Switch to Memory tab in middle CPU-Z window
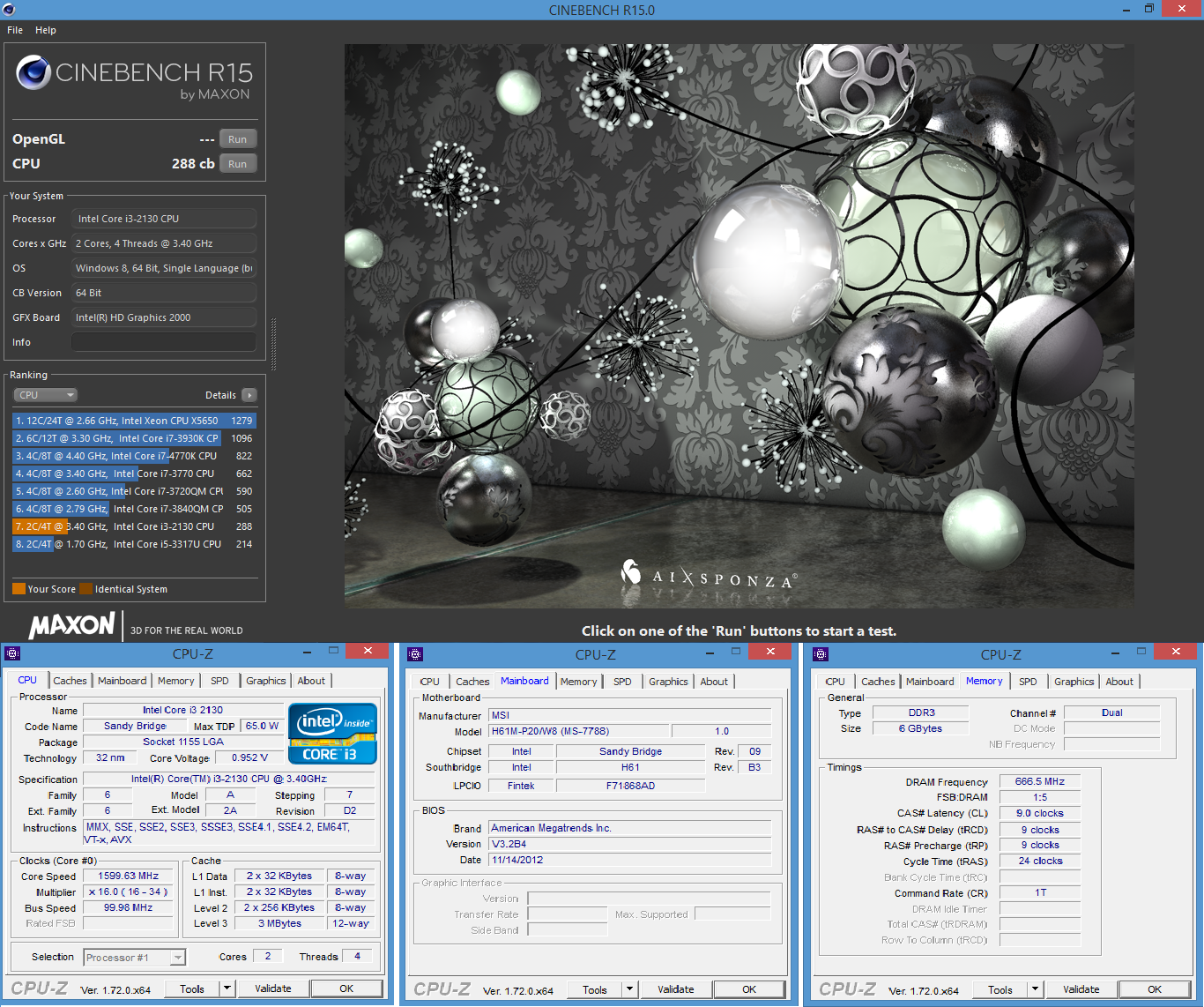 579,682
